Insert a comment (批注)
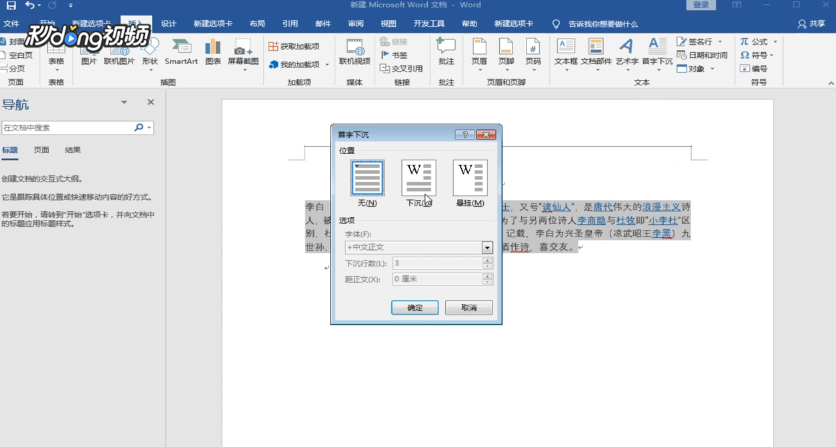 [x=446, y=52]
